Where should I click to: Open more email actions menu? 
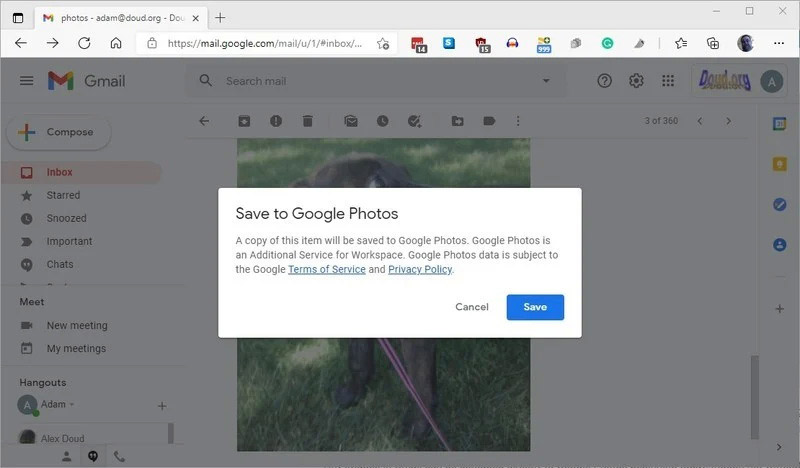tap(518, 121)
